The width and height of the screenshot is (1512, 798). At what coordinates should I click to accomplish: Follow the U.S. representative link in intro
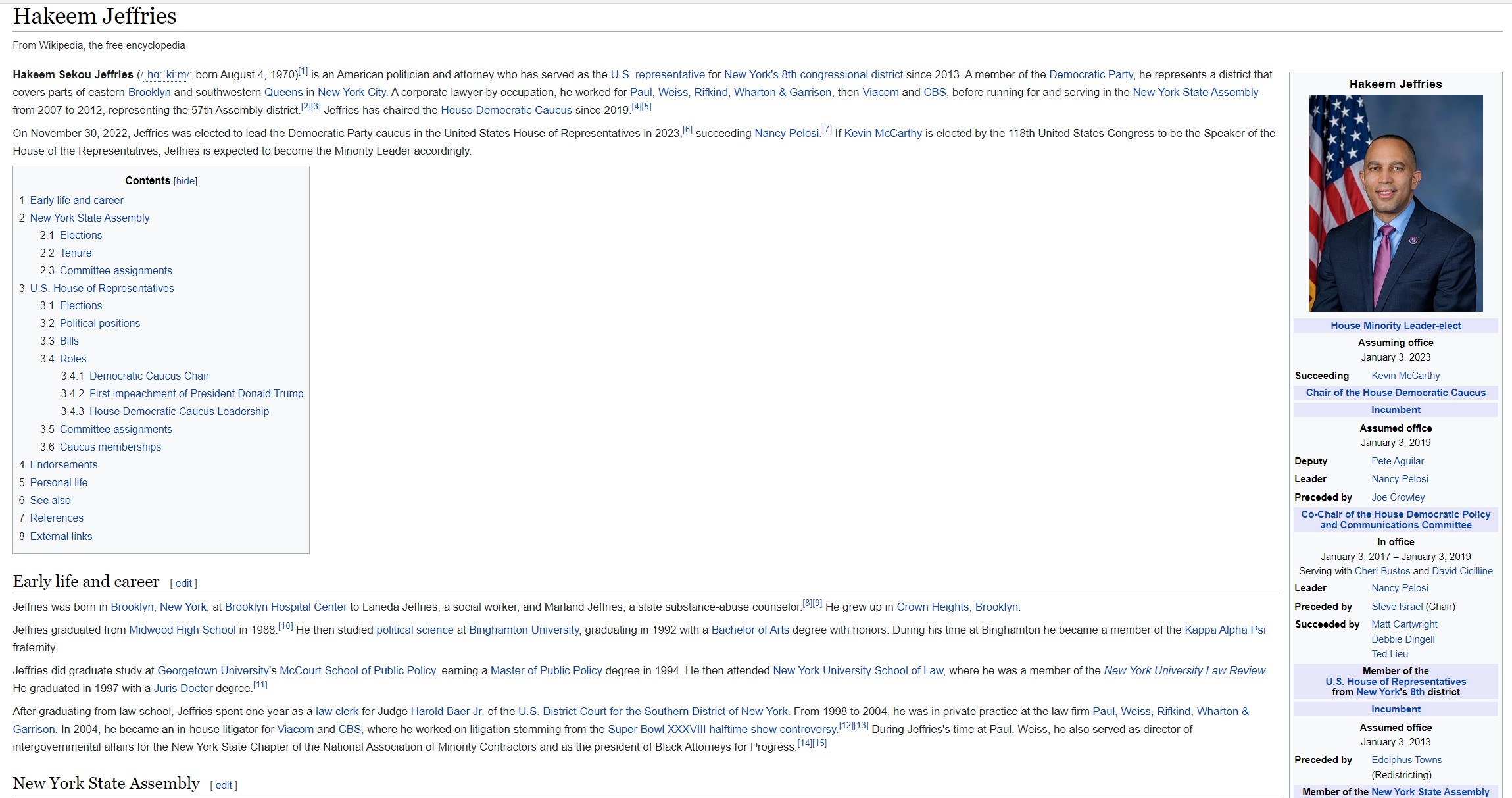[x=658, y=74]
